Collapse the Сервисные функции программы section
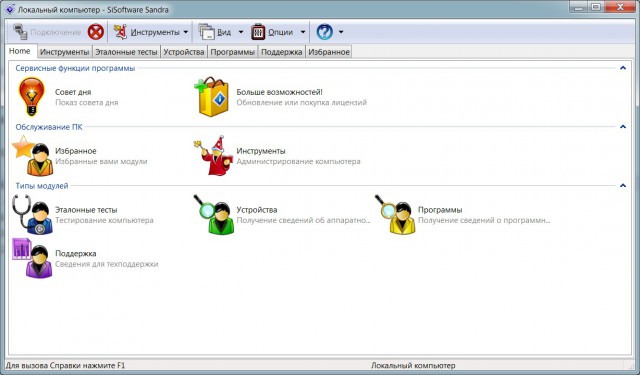The width and height of the screenshot is (640, 375). click(x=623, y=68)
